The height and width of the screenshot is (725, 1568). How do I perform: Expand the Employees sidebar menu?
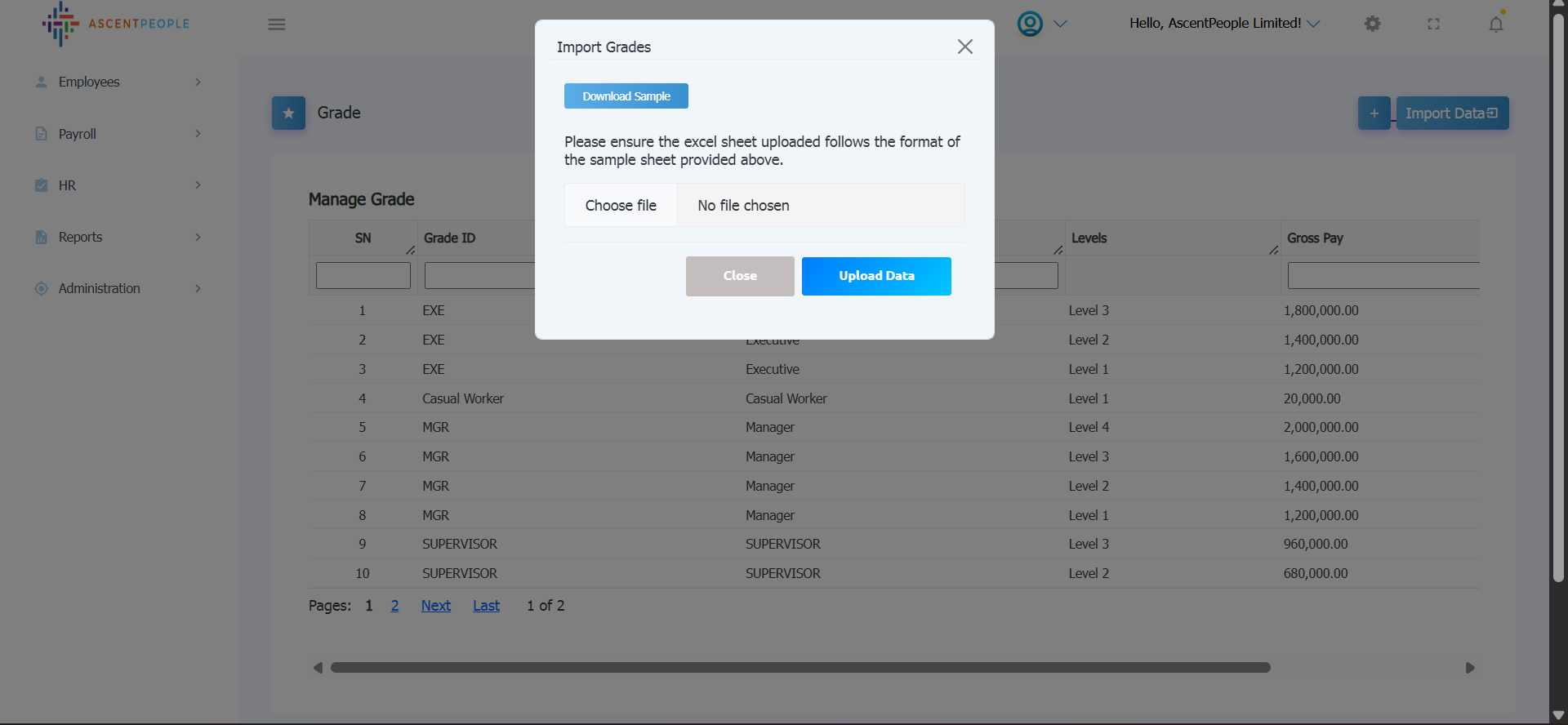(117, 82)
